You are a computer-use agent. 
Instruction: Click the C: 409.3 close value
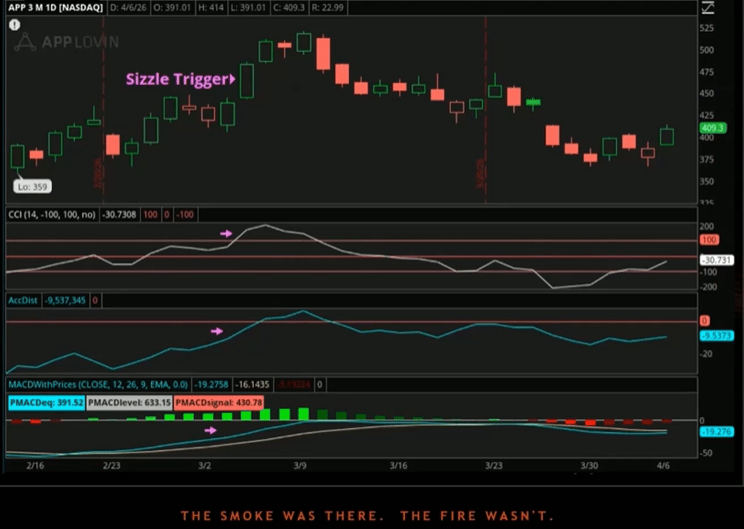pyautogui.click(x=289, y=8)
